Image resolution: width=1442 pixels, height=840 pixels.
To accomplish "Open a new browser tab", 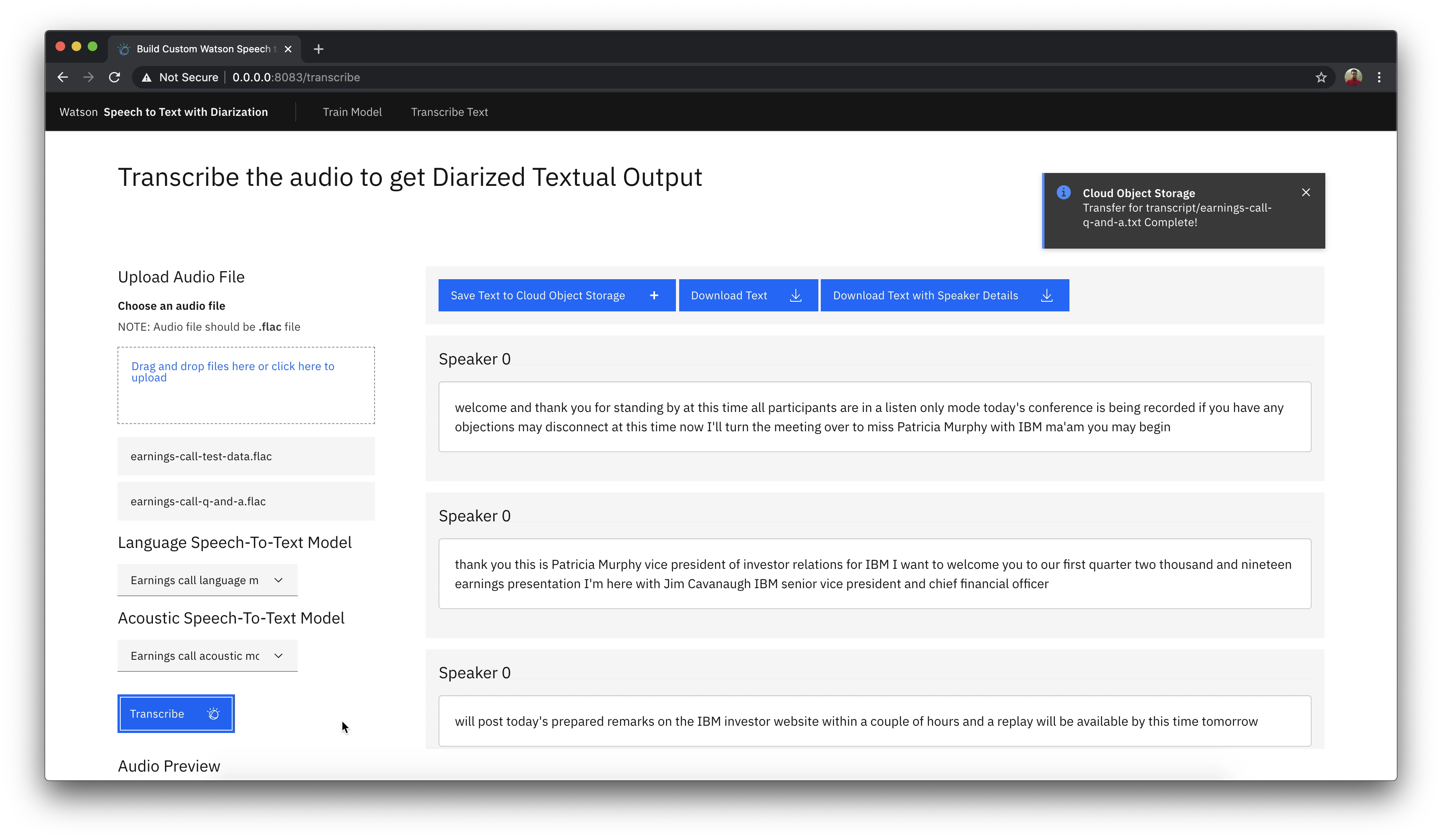I will 319,49.
